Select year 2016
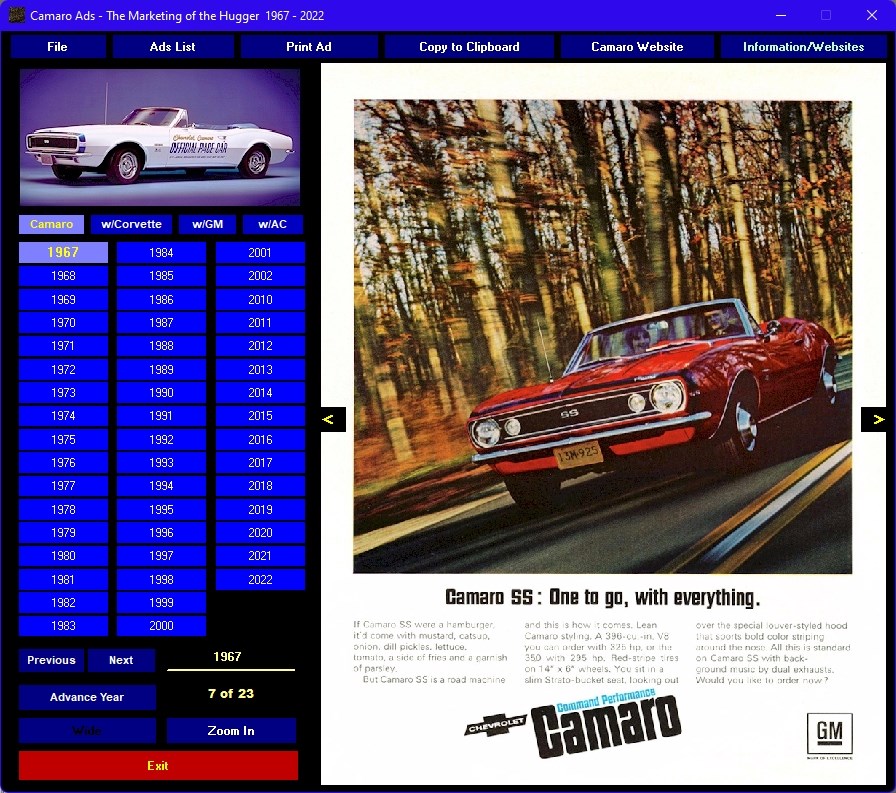This screenshot has width=896, height=793. coord(260,439)
